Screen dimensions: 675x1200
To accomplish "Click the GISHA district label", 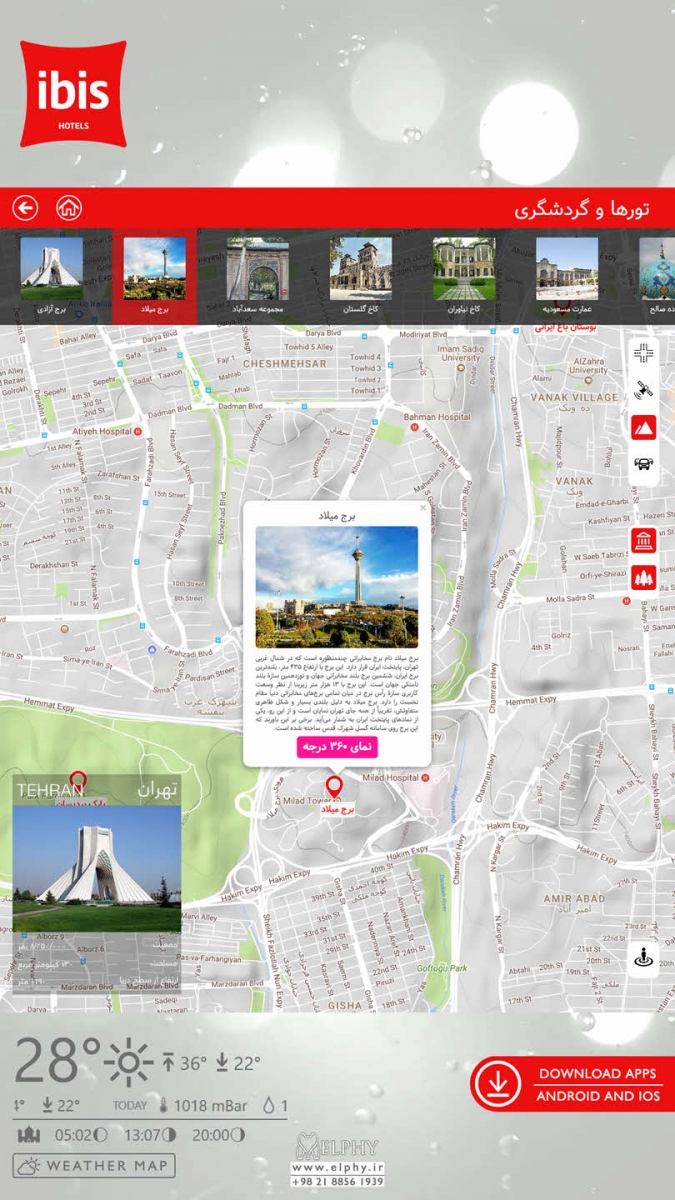I will click(x=346, y=1005).
